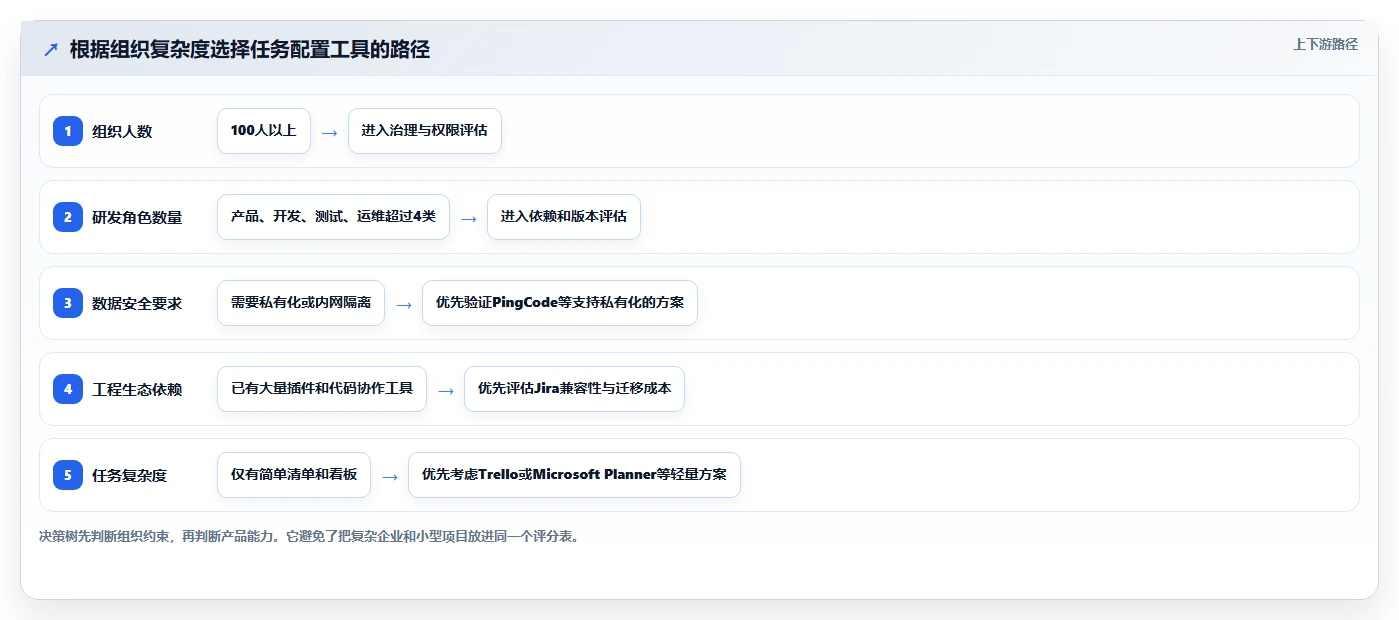
Task: Click the 仅有简单清单和看板 chip
Action: tap(294, 475)
